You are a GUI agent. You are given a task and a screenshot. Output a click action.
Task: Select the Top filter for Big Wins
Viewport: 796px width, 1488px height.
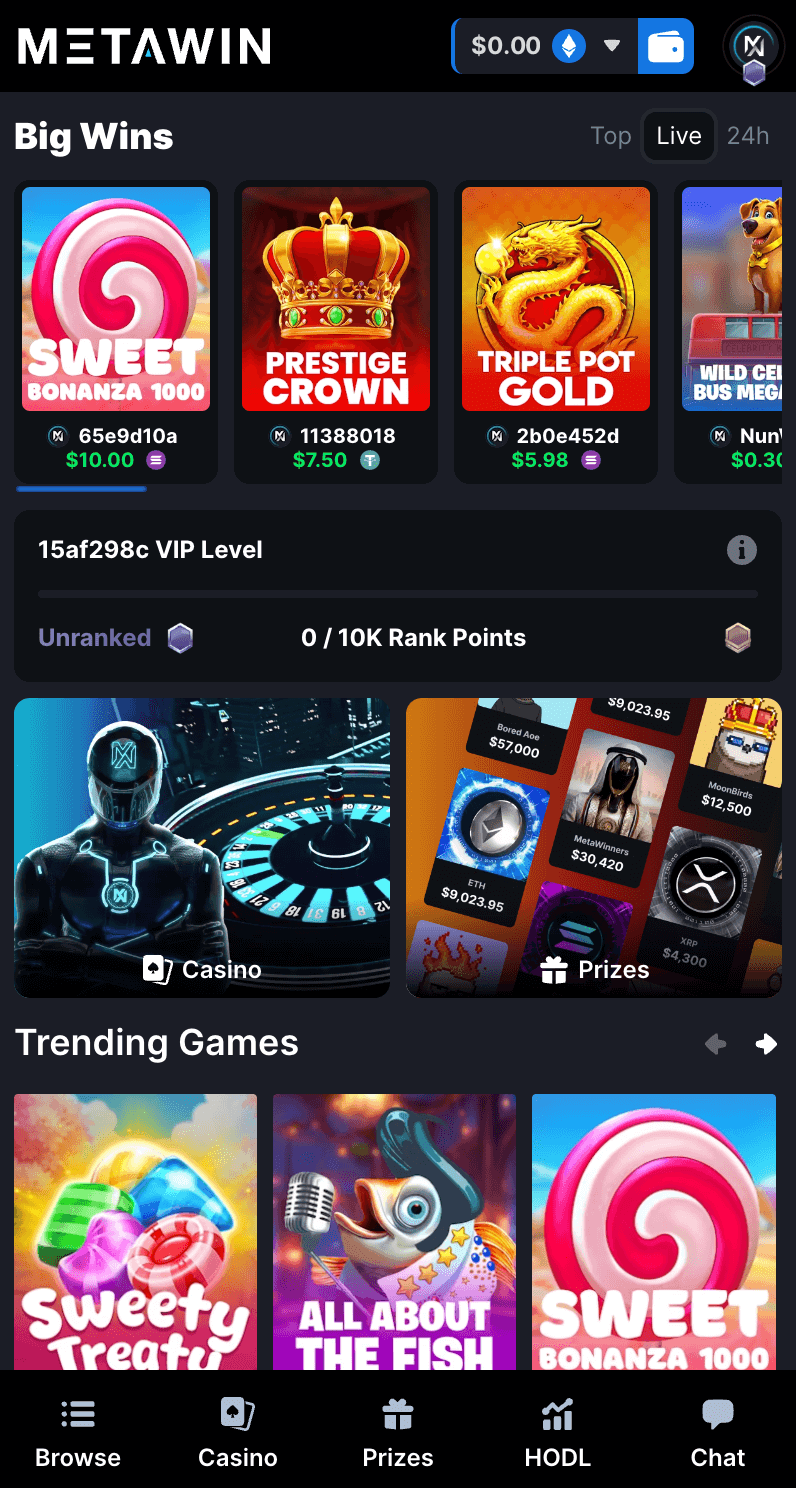click(x=611, y=136)
